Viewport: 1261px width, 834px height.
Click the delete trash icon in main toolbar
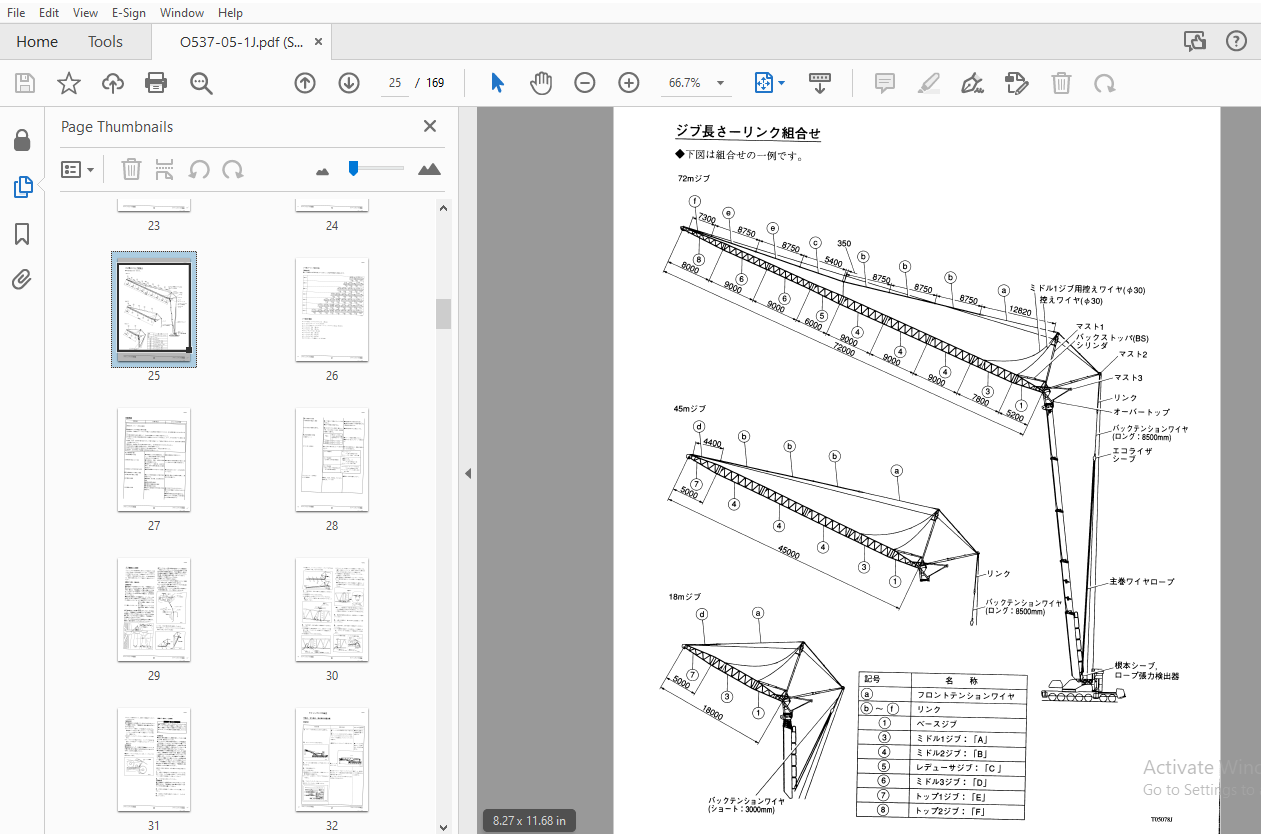point(1061,83)
